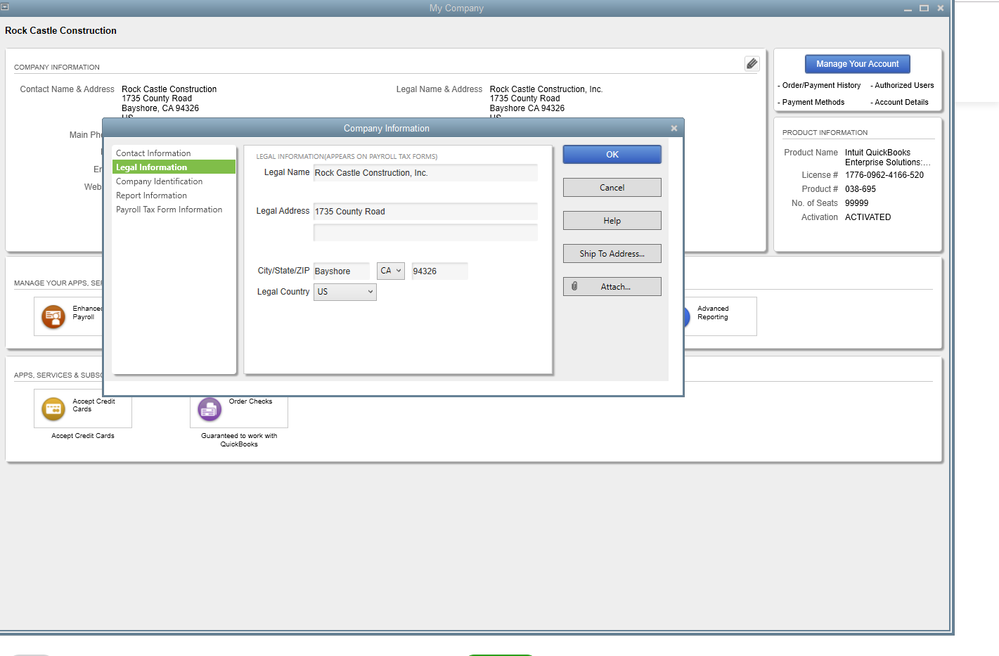Open the Enhanced Payroll app icon
The width and height of the screenshot is (999, 656).
[54, 316]
